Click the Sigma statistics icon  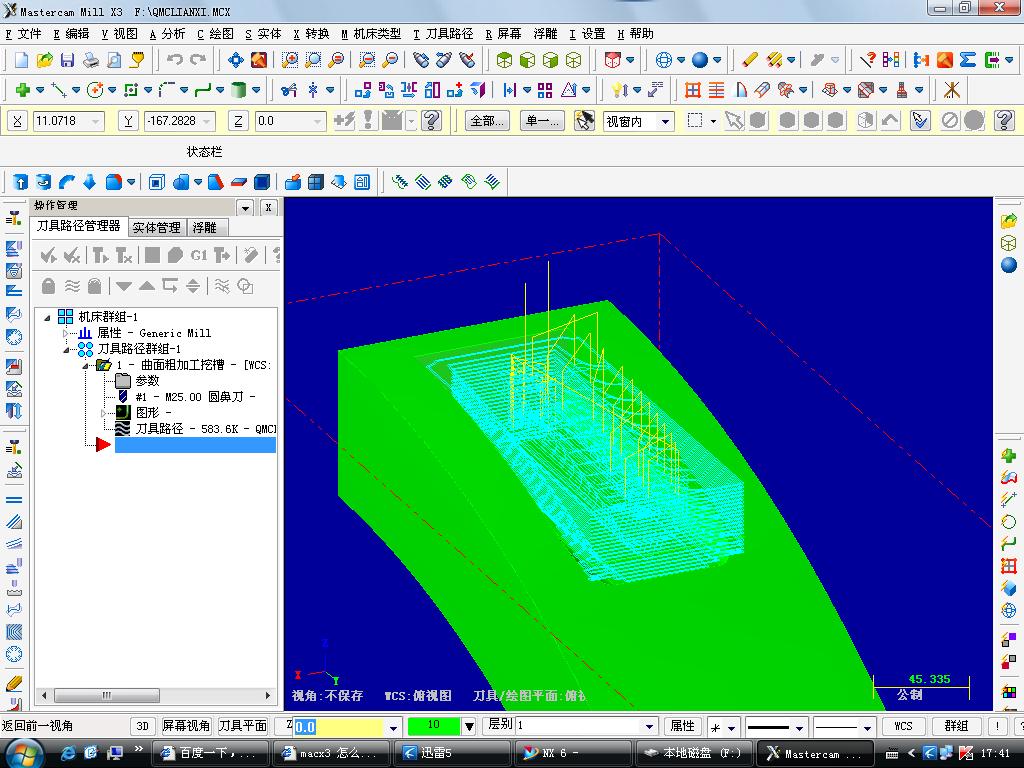[x=968, y=60]
